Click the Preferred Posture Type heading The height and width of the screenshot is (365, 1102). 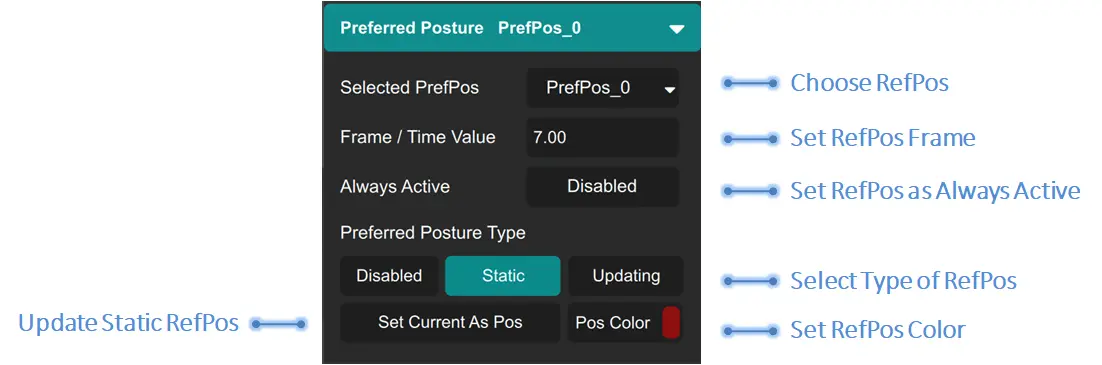433,232
